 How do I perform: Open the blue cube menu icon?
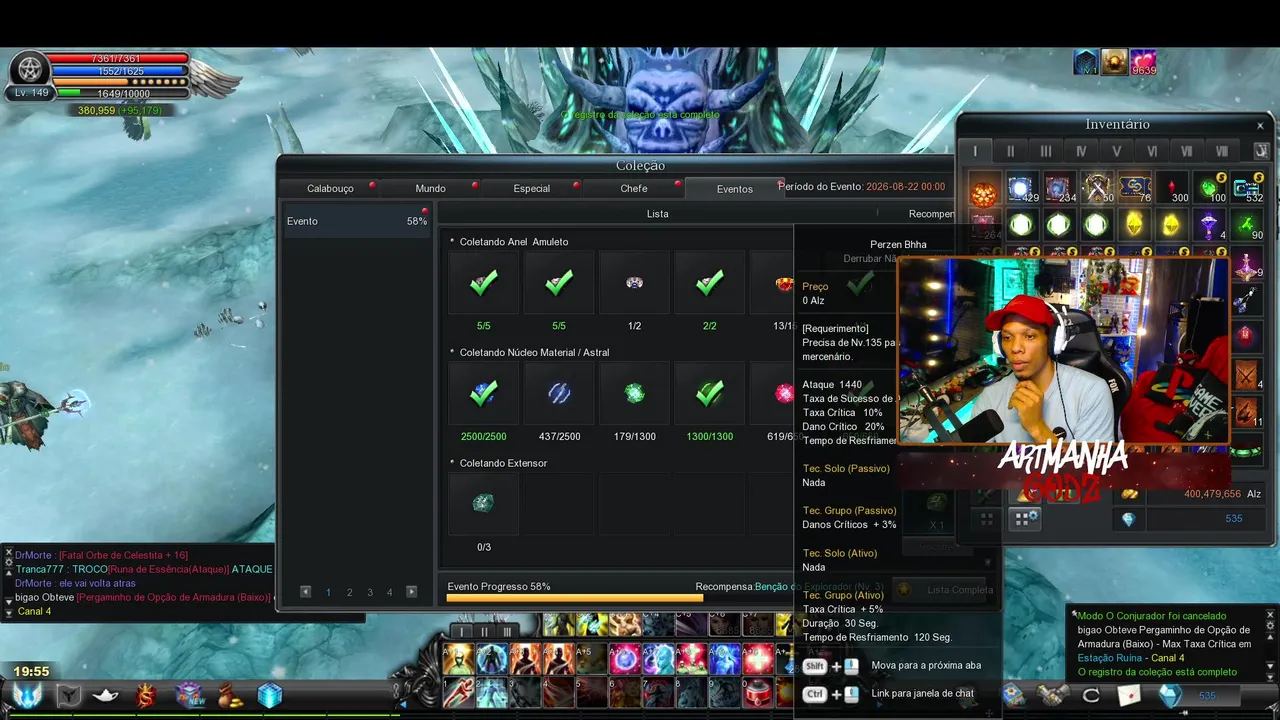coord(270,696)
